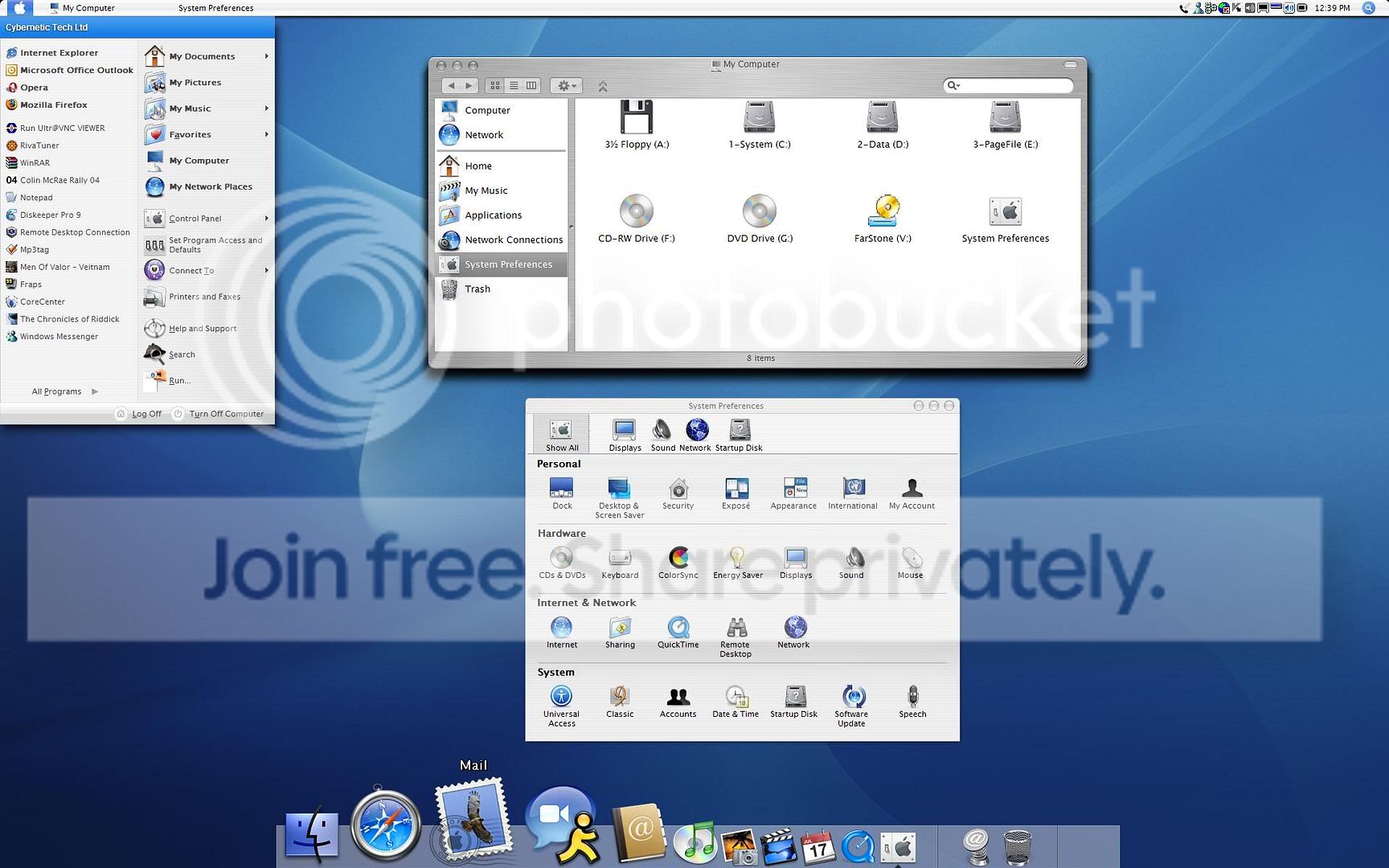Image resolution: width=1389 pixels, height=868 pixels.
Task: Switch My Computer to list view
Action: tap(514, 85)
